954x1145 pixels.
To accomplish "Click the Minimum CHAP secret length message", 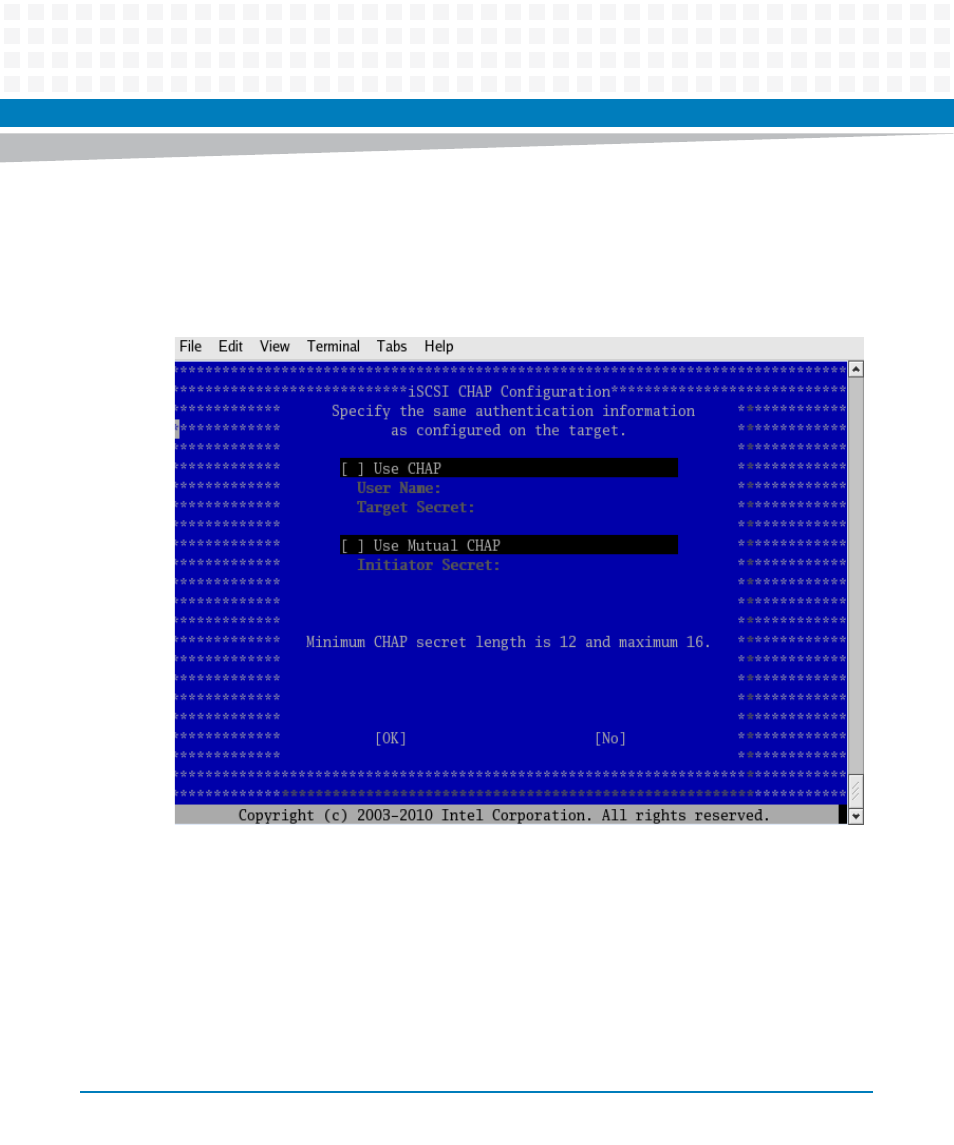I will coord(508,642).
